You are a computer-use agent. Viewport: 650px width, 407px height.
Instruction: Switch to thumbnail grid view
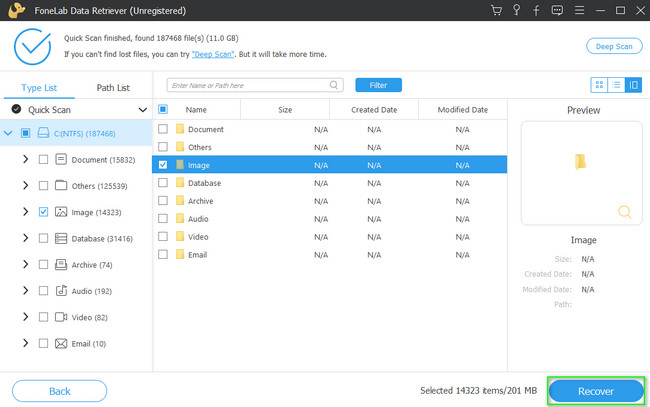pyautogui.click(x=599, y=85)
